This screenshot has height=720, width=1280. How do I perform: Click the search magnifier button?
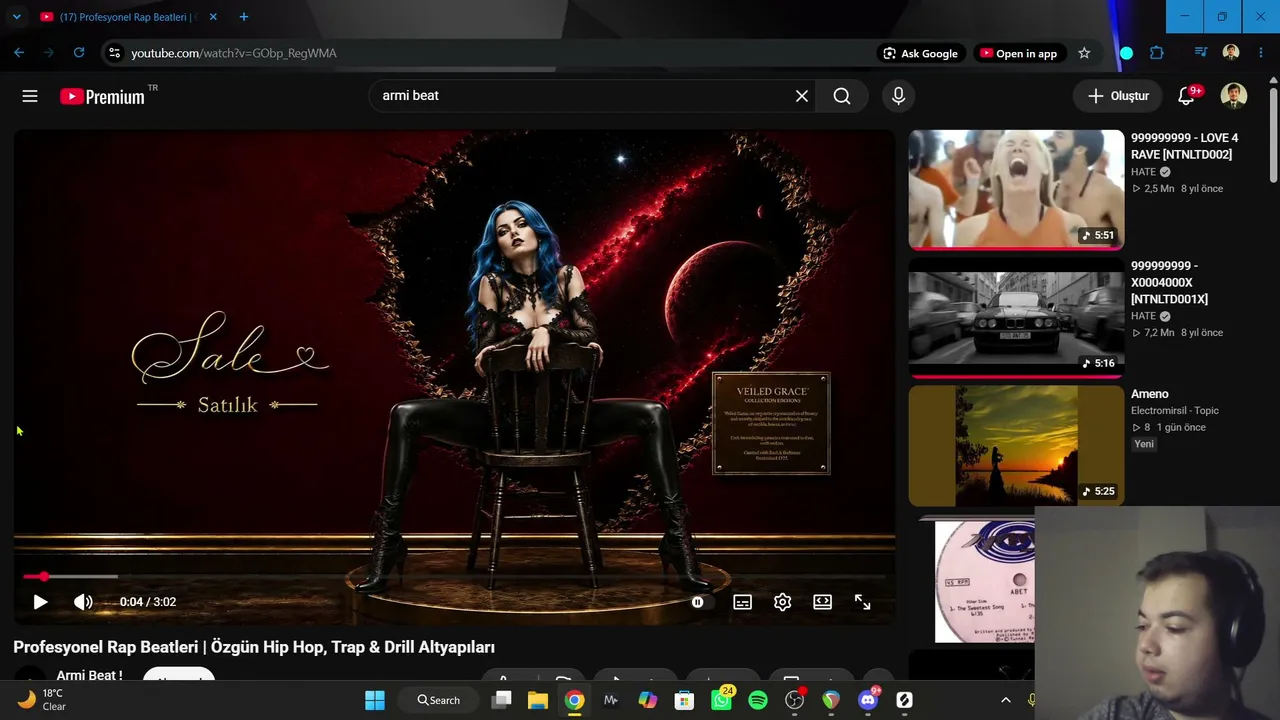pos(842,96)
